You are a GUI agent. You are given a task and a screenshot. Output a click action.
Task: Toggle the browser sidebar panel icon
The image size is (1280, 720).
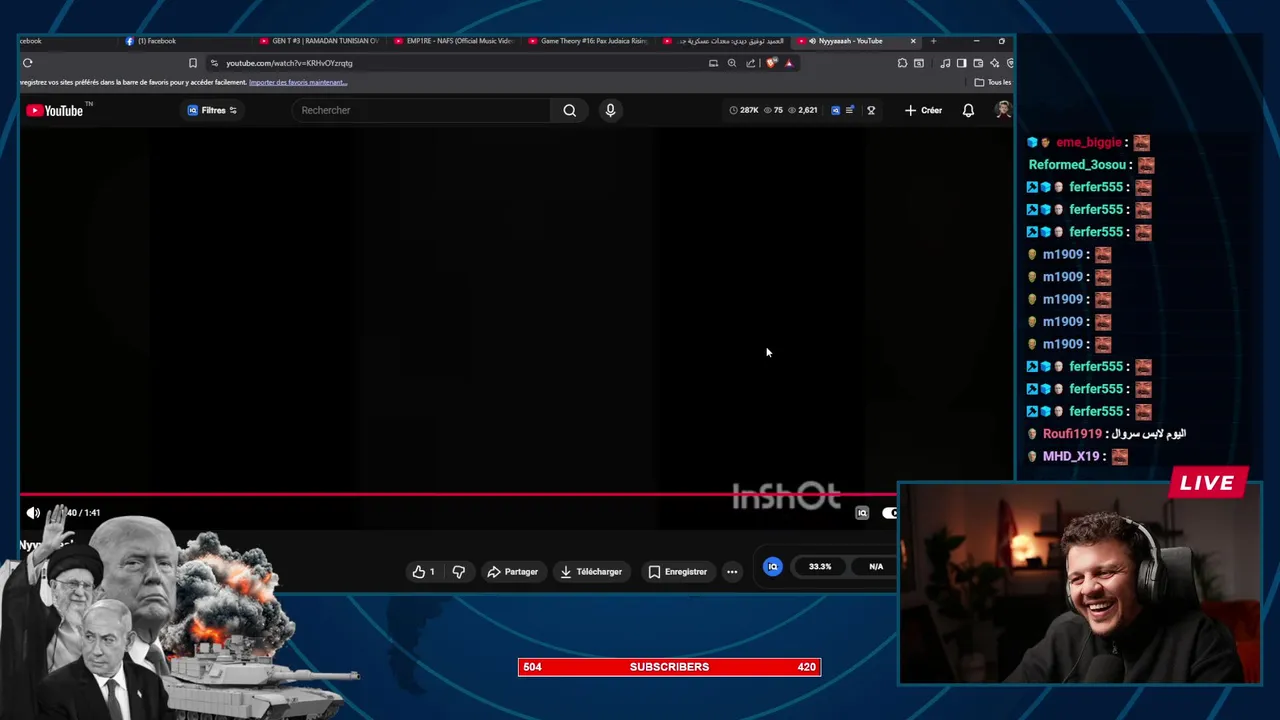tap(961, 63)
